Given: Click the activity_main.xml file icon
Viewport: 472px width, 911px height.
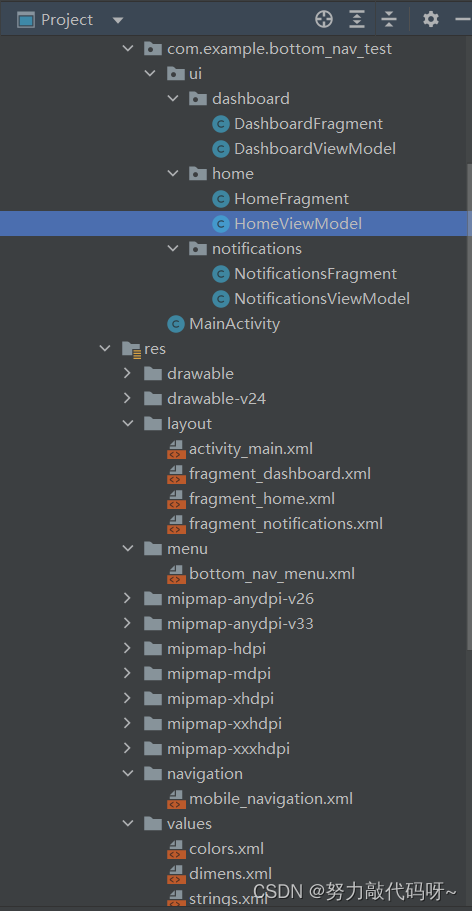Looking at the screenshot, I should point(176,449).
